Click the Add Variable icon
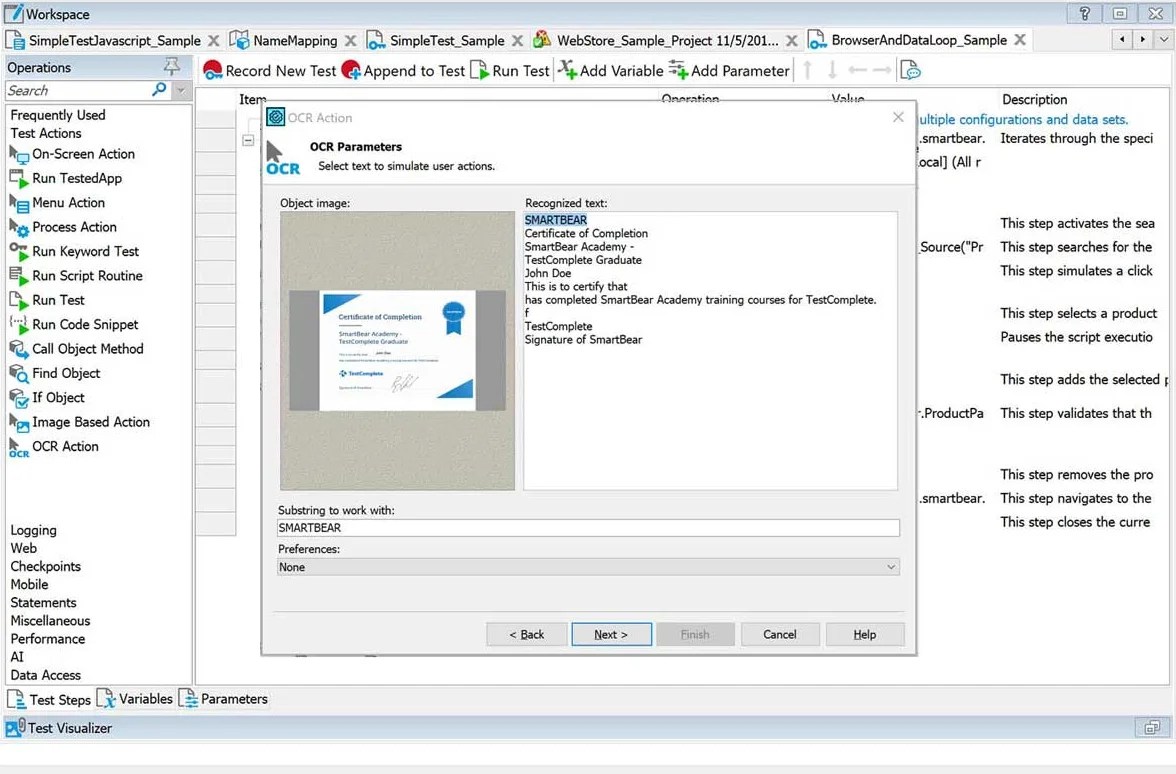The image size is (1176, 774). tap(567, 71)
